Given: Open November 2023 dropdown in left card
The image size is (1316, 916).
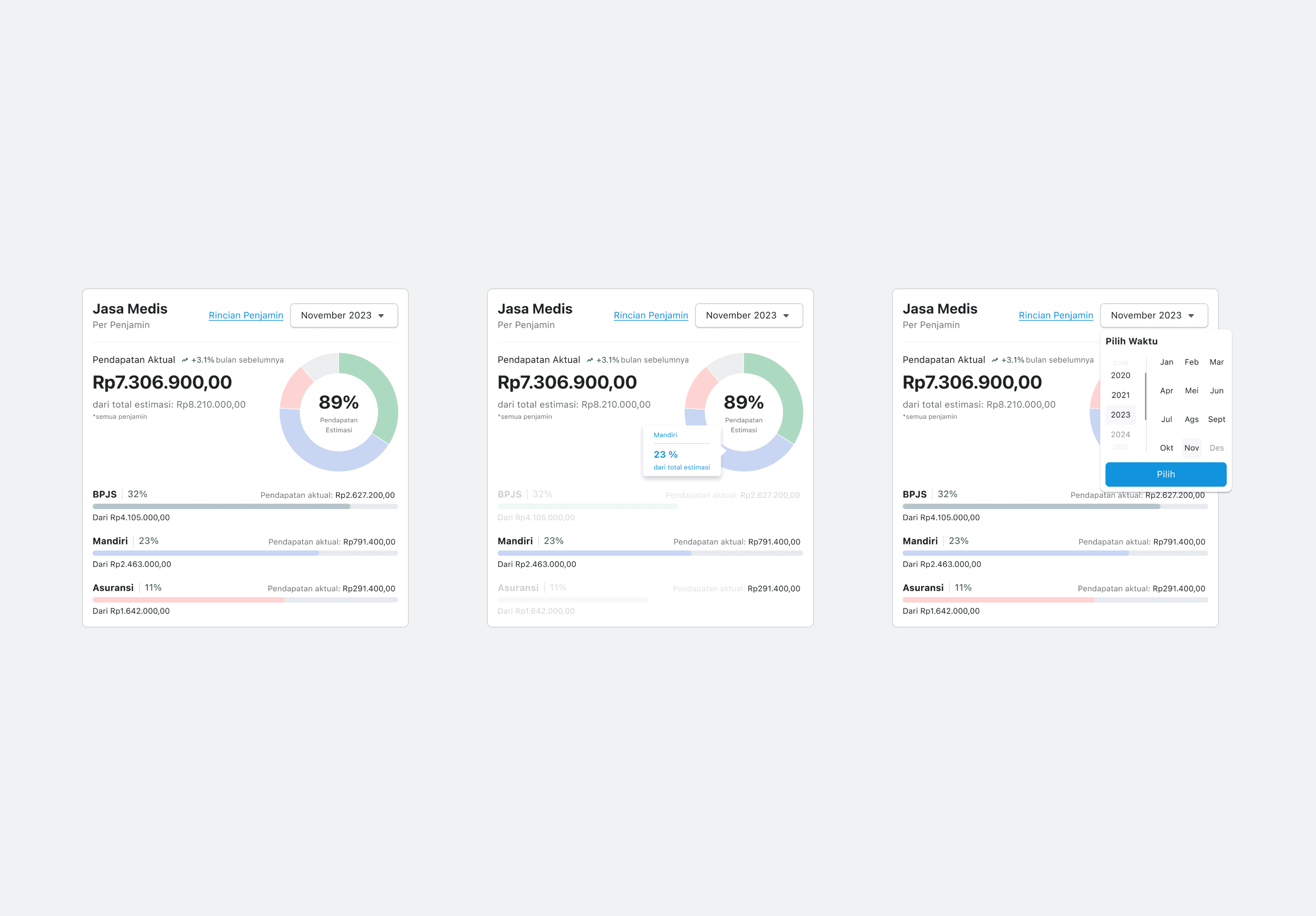Looking at the screenshot, I should coord(344,316).
